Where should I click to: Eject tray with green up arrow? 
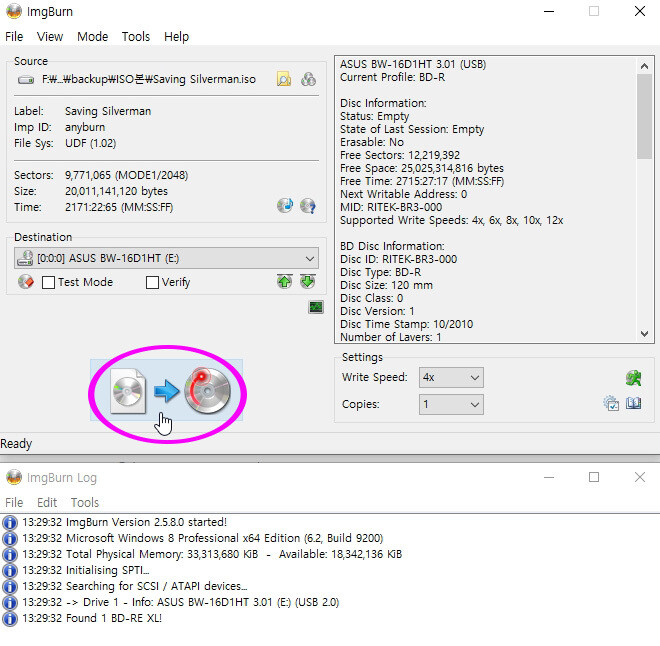click(285, 281)
